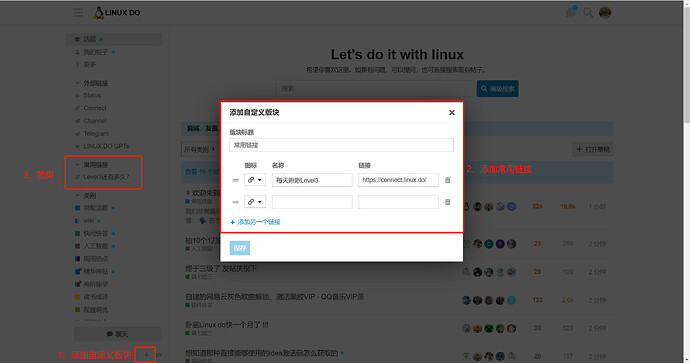Click reply count 524 in topic list
The image size is (690, 363).
click(537, 206)
